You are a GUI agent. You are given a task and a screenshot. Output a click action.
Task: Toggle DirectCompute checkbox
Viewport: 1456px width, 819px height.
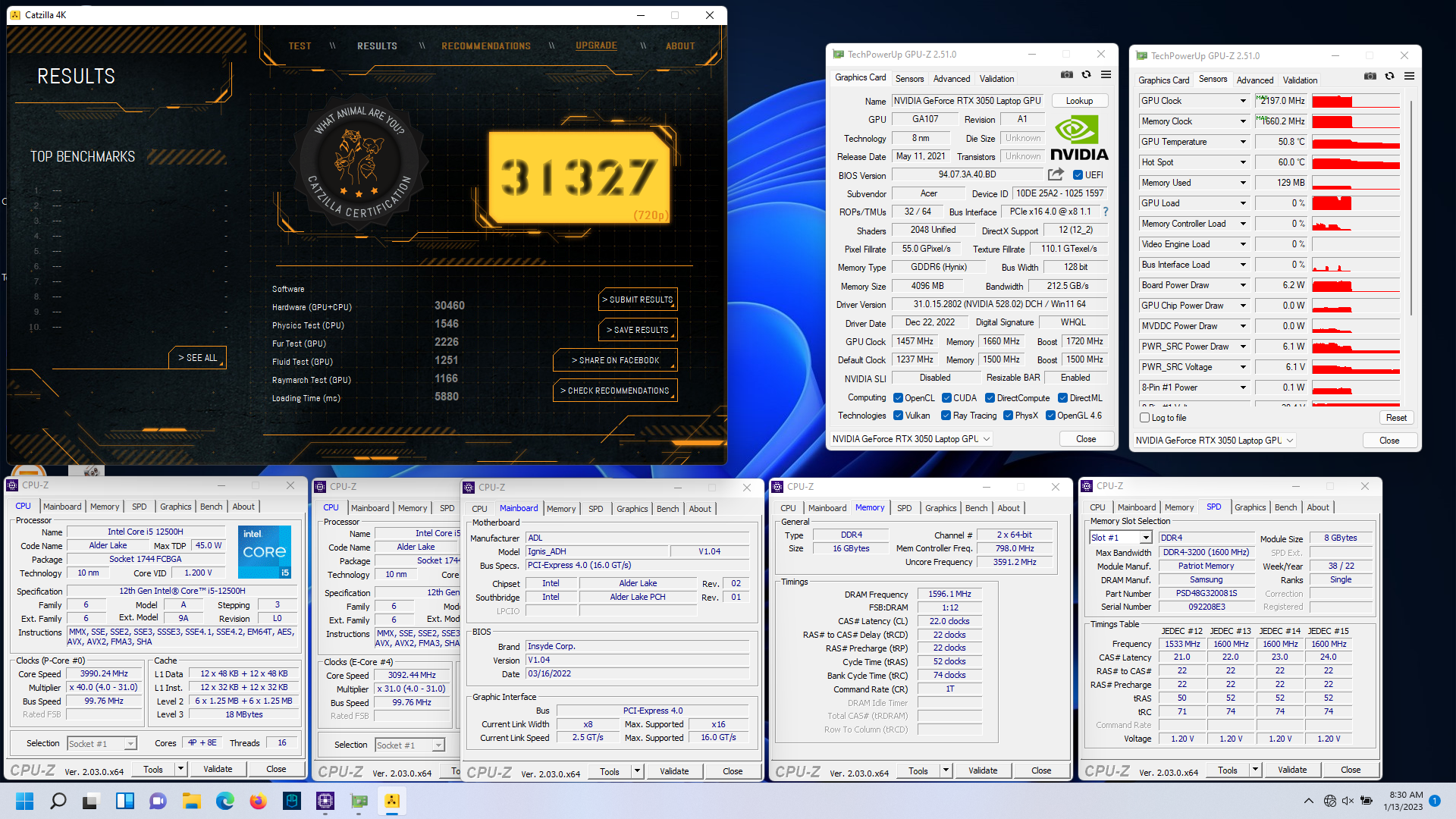[990, 398]
